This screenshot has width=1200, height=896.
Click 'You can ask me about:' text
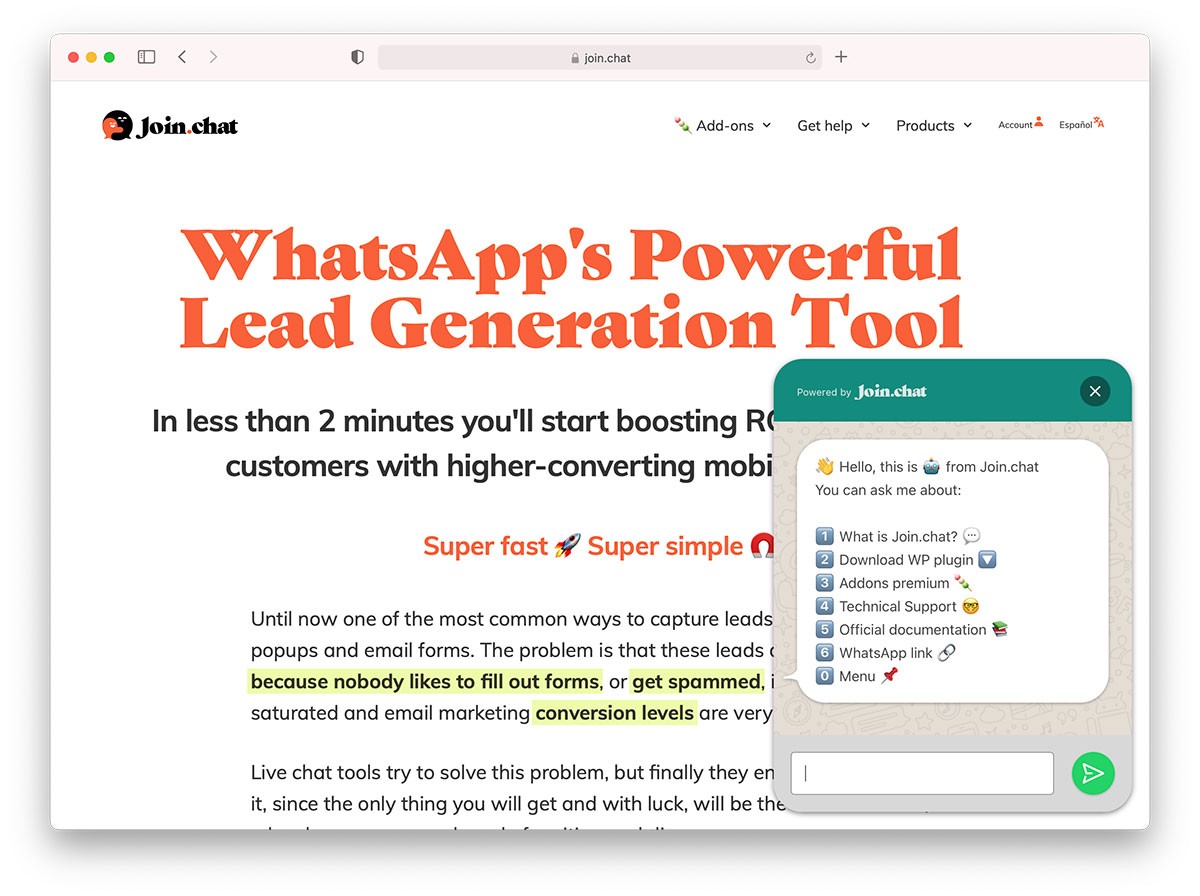point(888,490)
